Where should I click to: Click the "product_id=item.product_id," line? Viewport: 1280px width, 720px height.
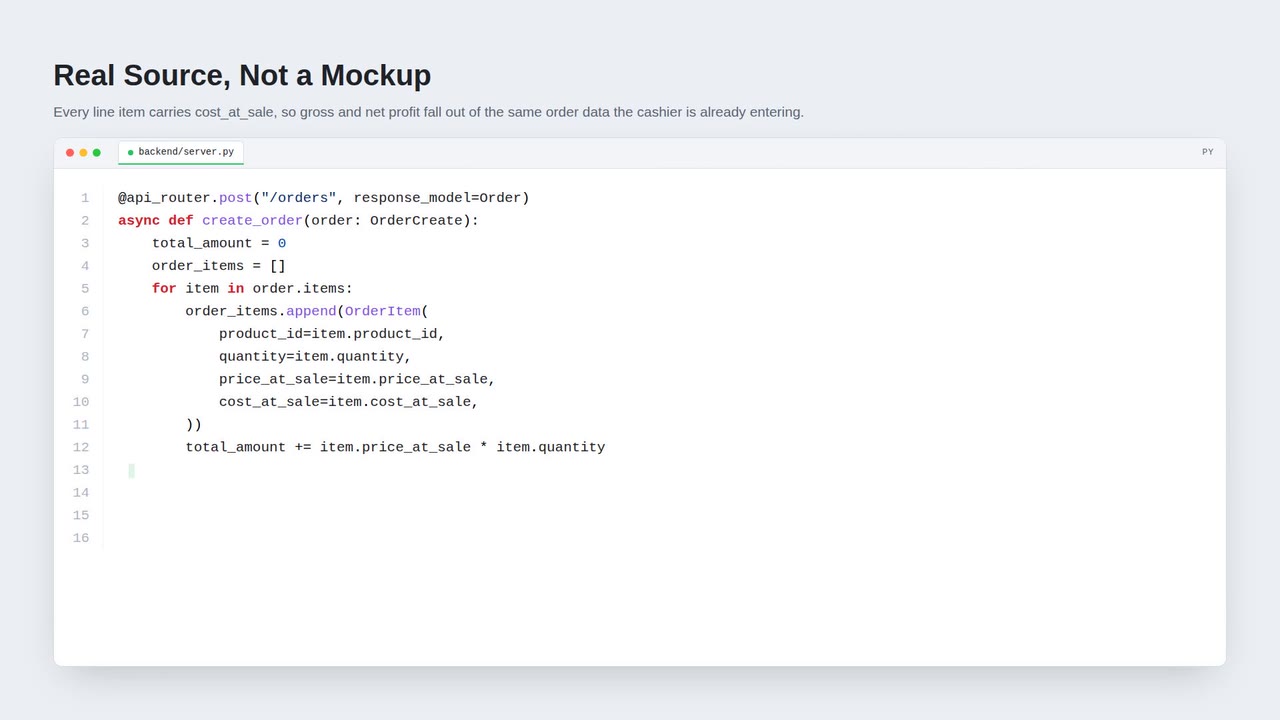332,334
